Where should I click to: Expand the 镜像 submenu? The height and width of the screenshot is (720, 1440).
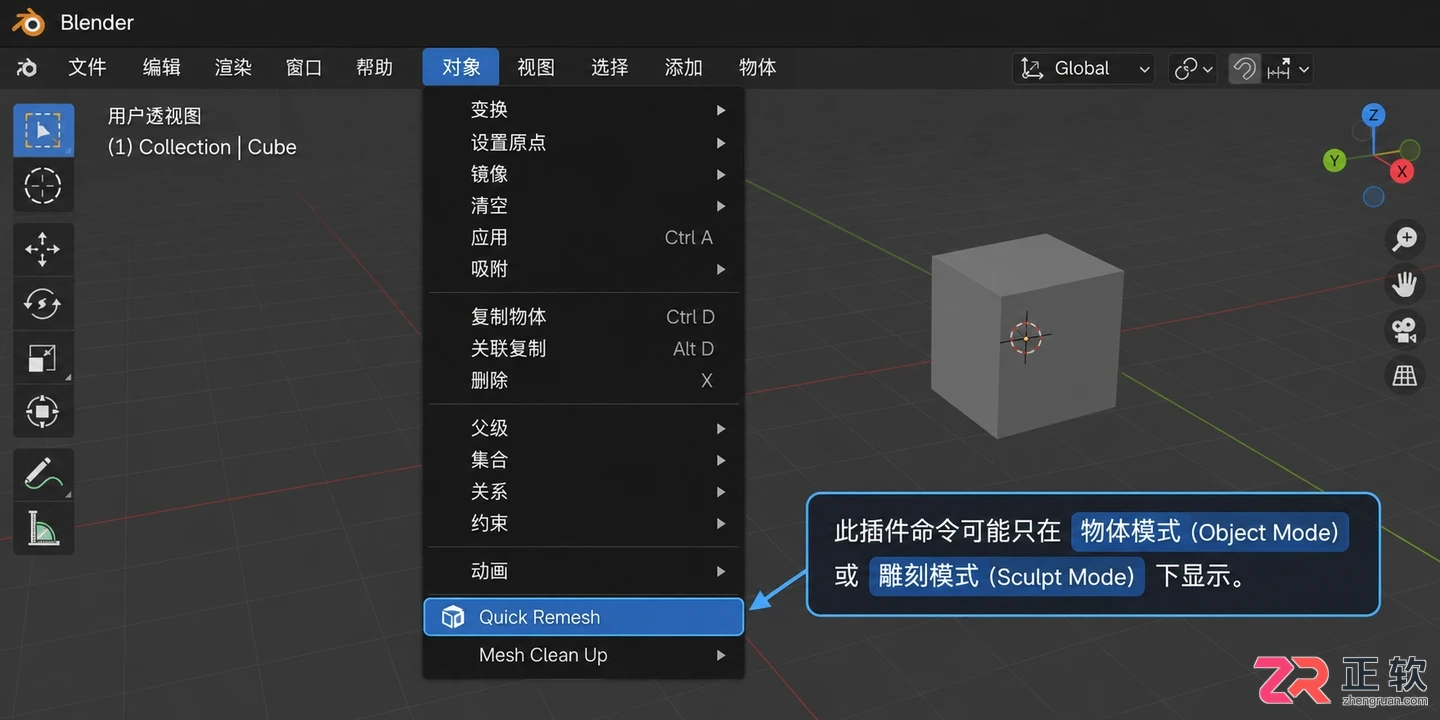pyautogui.click(x=585, y=174)
